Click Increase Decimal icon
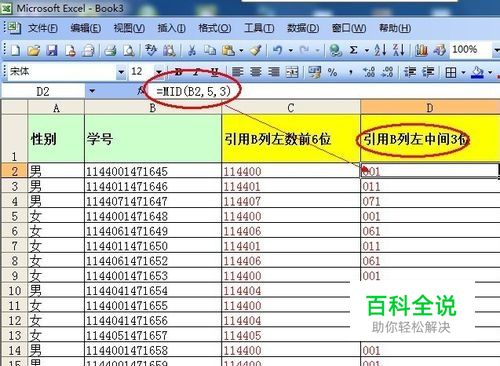500x366 pixels. pos(369,72)
